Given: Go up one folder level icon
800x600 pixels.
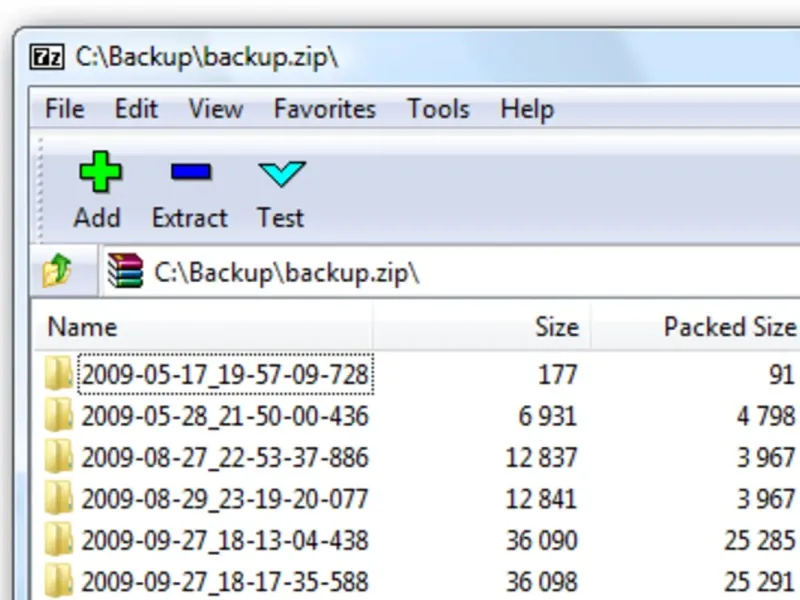Looking at the screenshot, I should click(57, 271).
